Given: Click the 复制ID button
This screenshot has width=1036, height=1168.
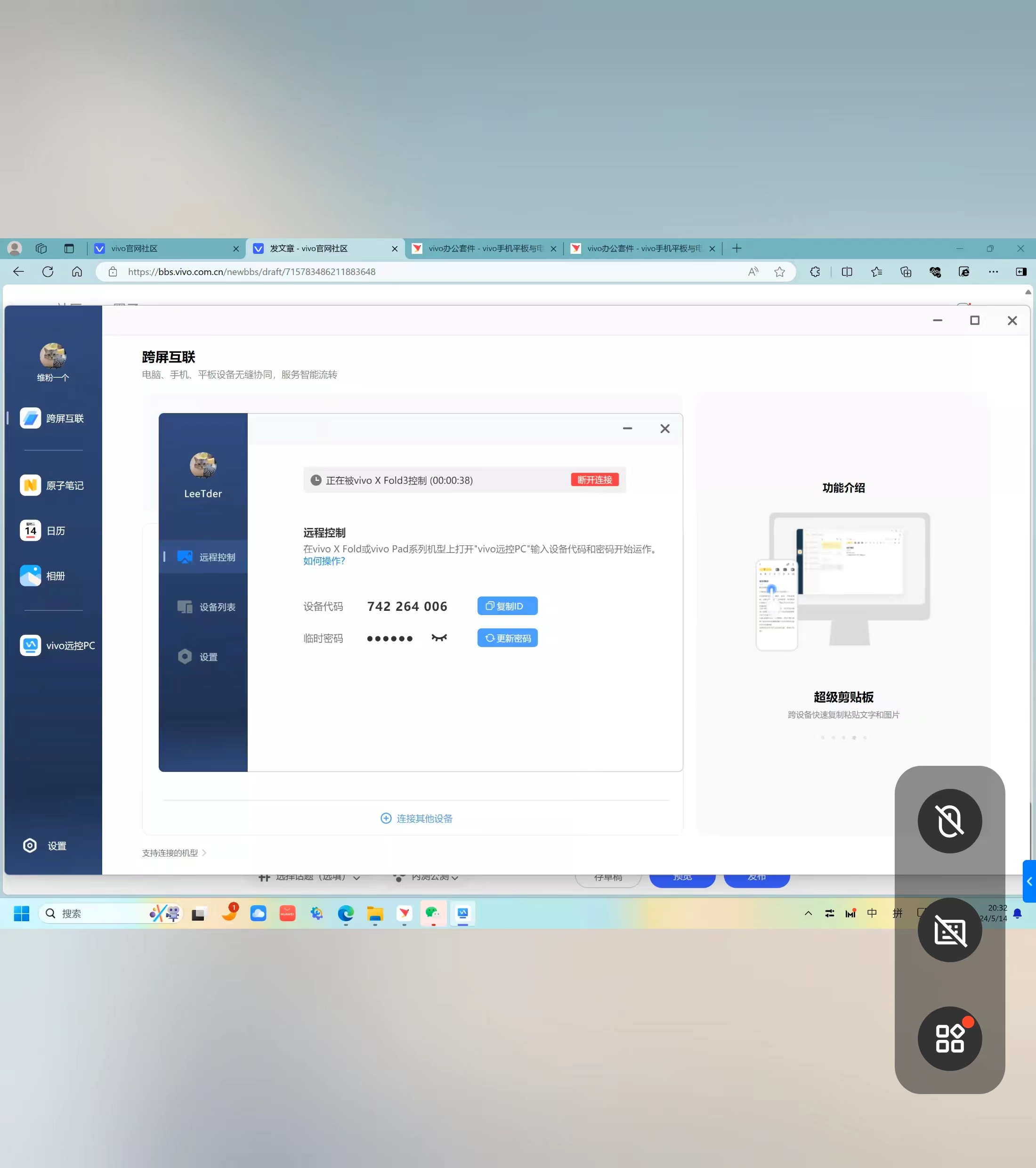Looking at the screenshot, I should click(508, 606).
